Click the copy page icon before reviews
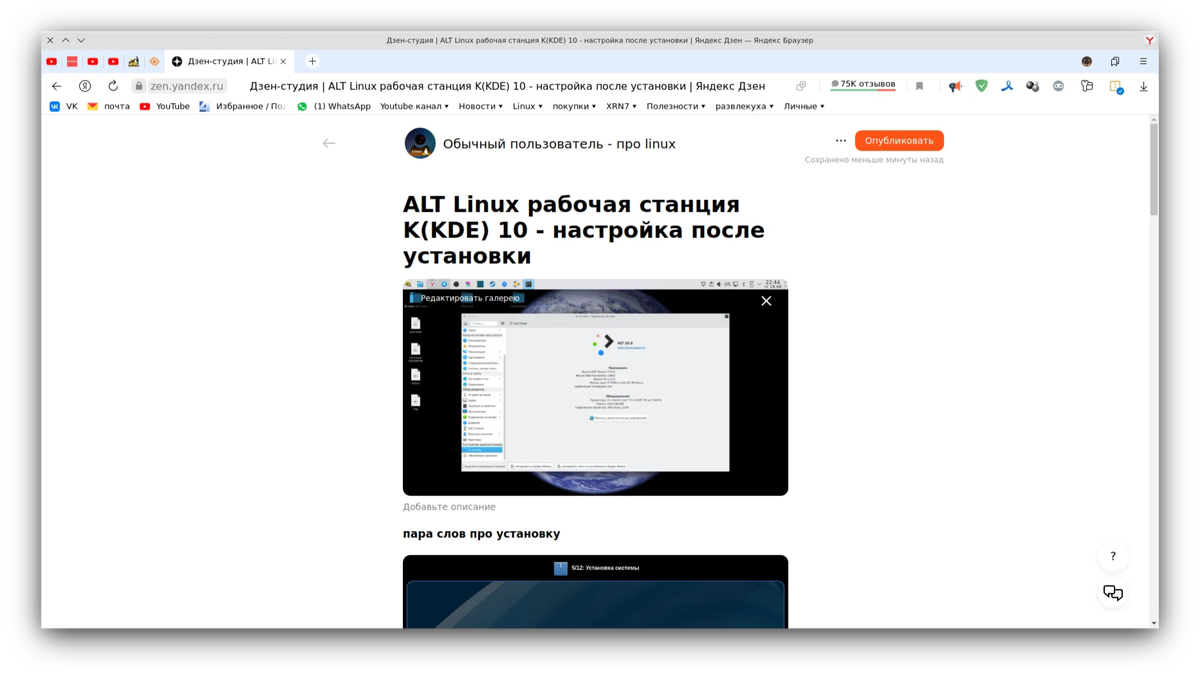The height and width of the screenshot is (675, 1200). (801, 86)
